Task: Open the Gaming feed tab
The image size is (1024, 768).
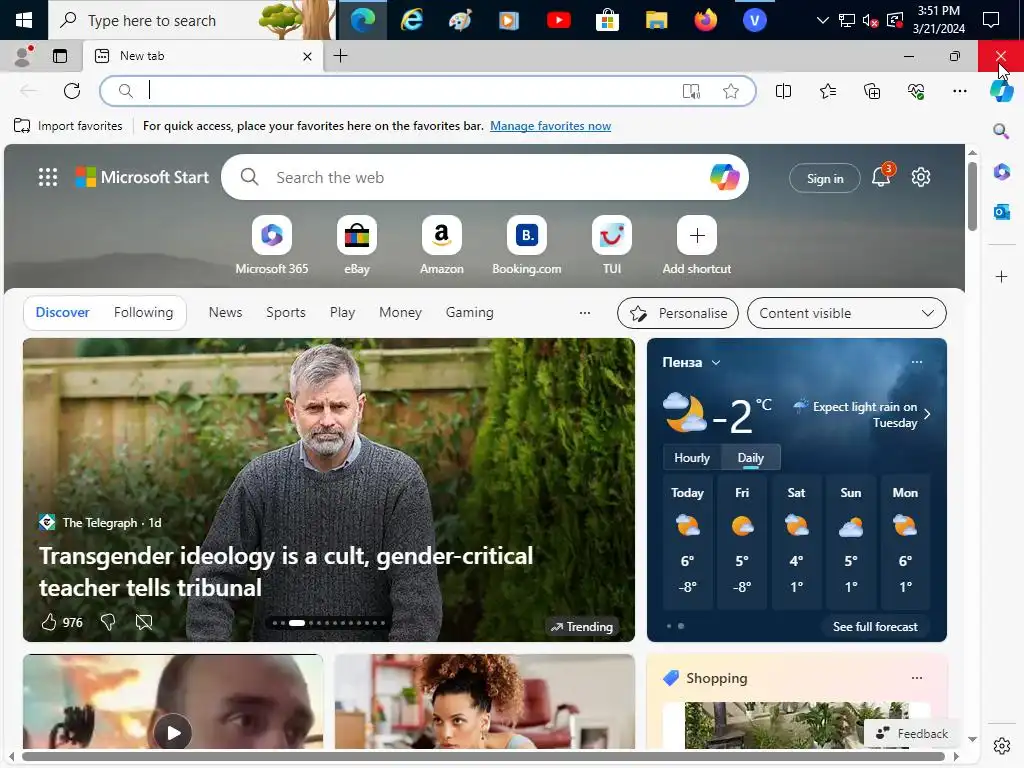Action: (470, 313)
